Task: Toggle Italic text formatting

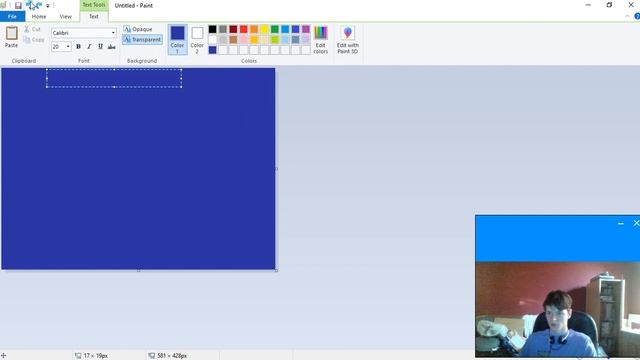Action: tap(89, 47)
